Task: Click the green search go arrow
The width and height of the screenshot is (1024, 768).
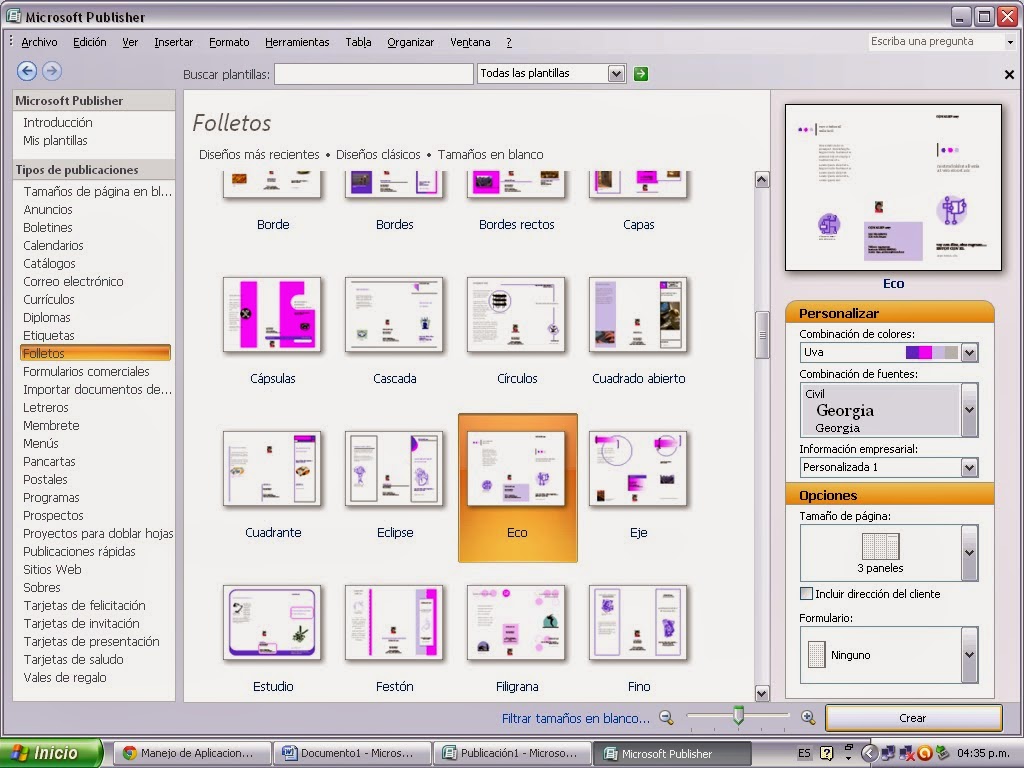Action: pos(641,74)
